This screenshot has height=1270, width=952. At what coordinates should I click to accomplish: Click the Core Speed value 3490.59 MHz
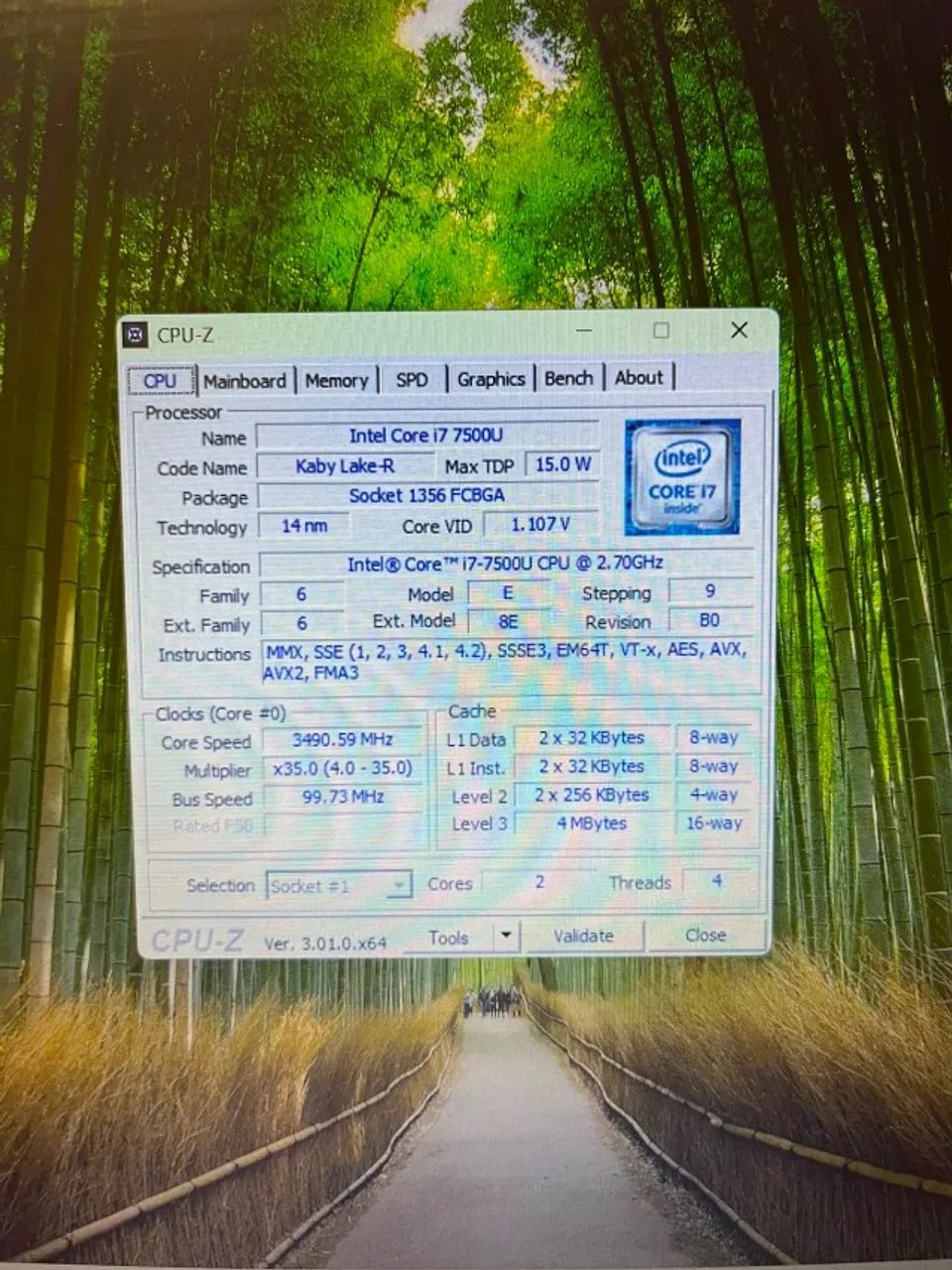tap(342, 740)
